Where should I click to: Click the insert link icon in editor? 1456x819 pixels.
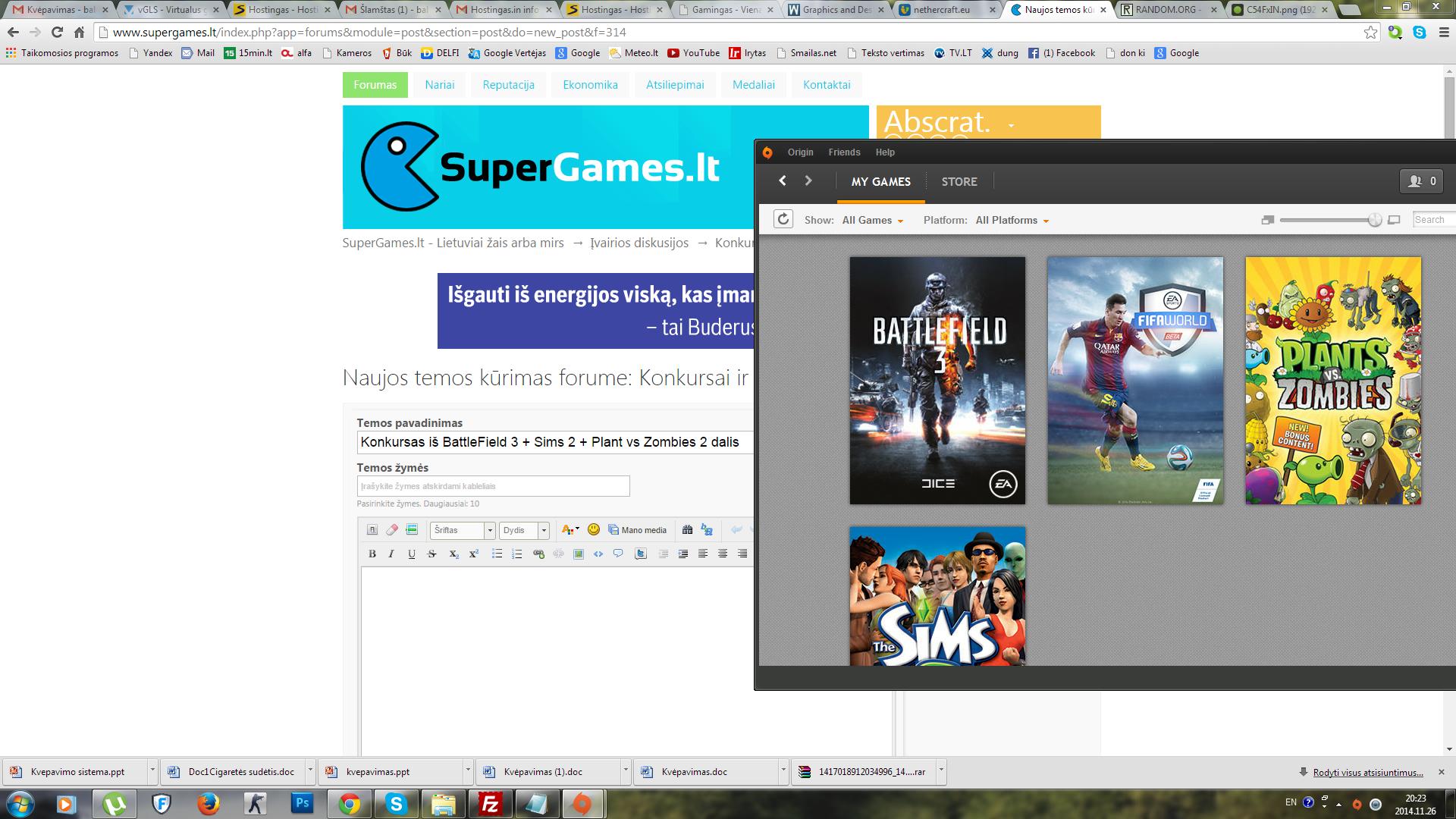(x=538, y=554)
